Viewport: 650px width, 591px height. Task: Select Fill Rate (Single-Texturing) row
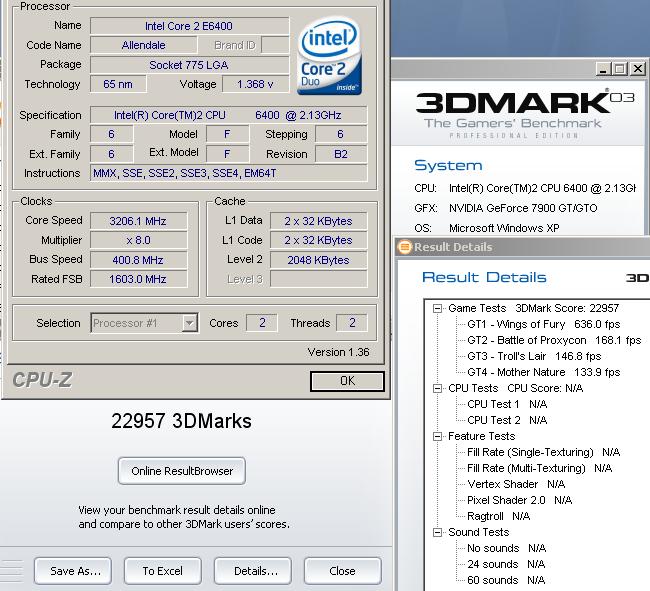(x=543, y=452)
